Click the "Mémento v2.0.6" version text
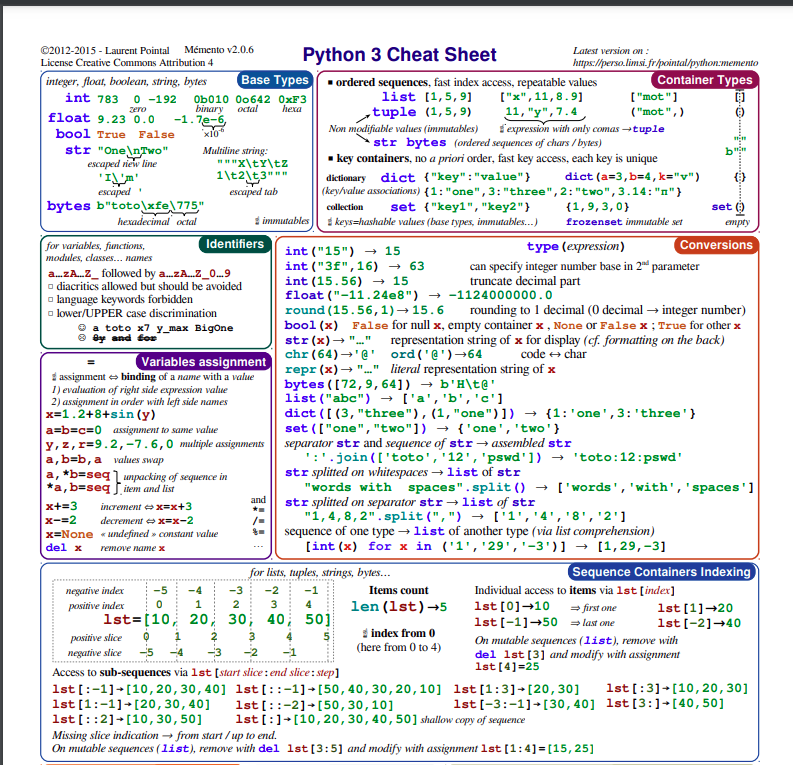Image resolution: width=793 pixels, height=765 pixels. [x=219, y=50]
